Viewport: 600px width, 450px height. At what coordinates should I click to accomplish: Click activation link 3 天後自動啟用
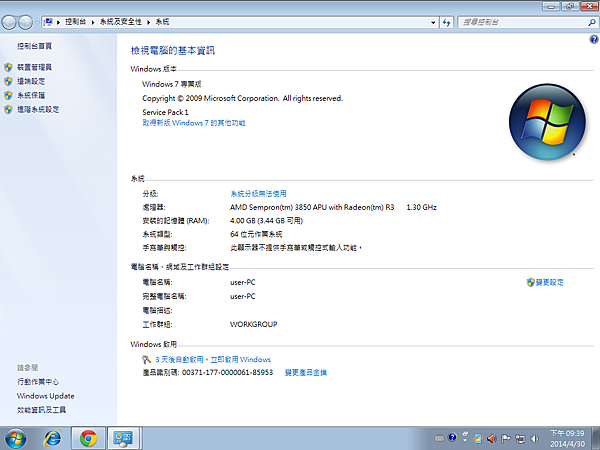point(213,359)
